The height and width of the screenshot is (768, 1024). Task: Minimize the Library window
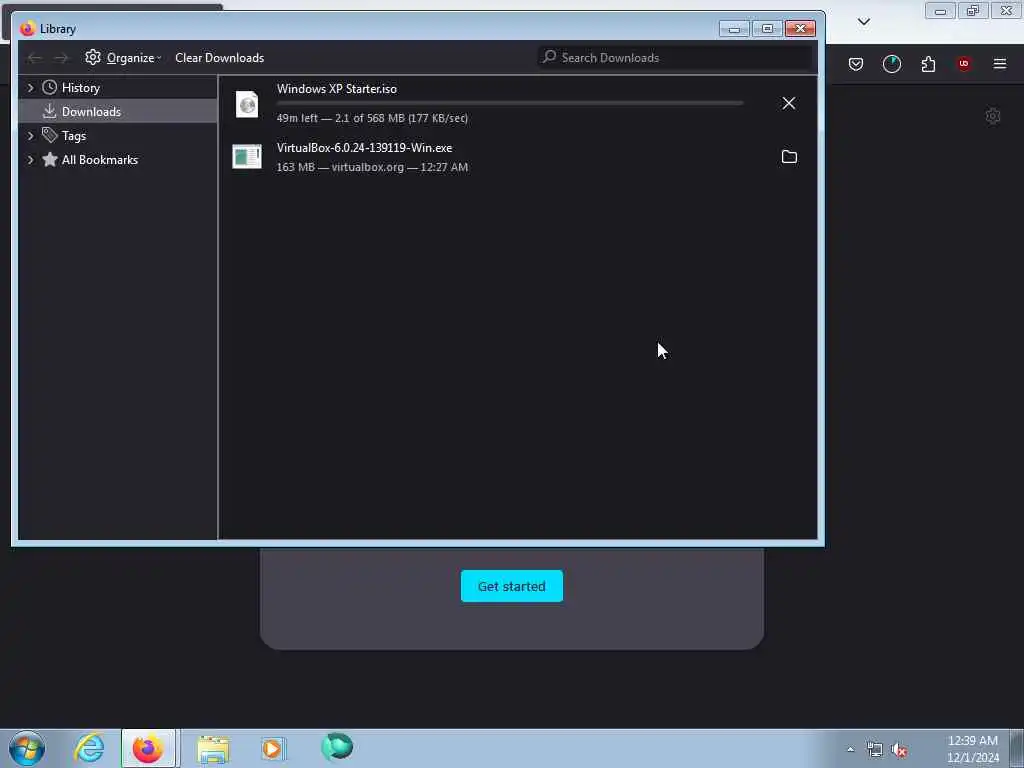pos(734,29)
